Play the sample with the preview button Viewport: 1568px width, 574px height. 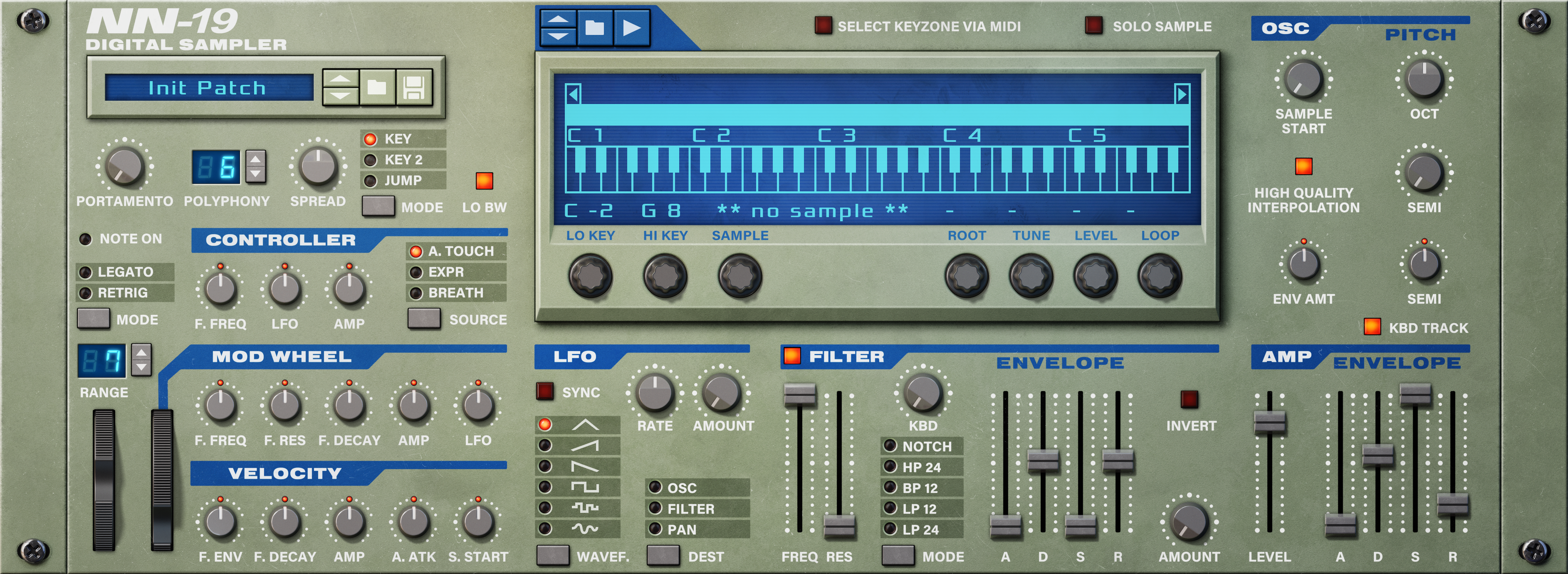(x=632, y=27)
